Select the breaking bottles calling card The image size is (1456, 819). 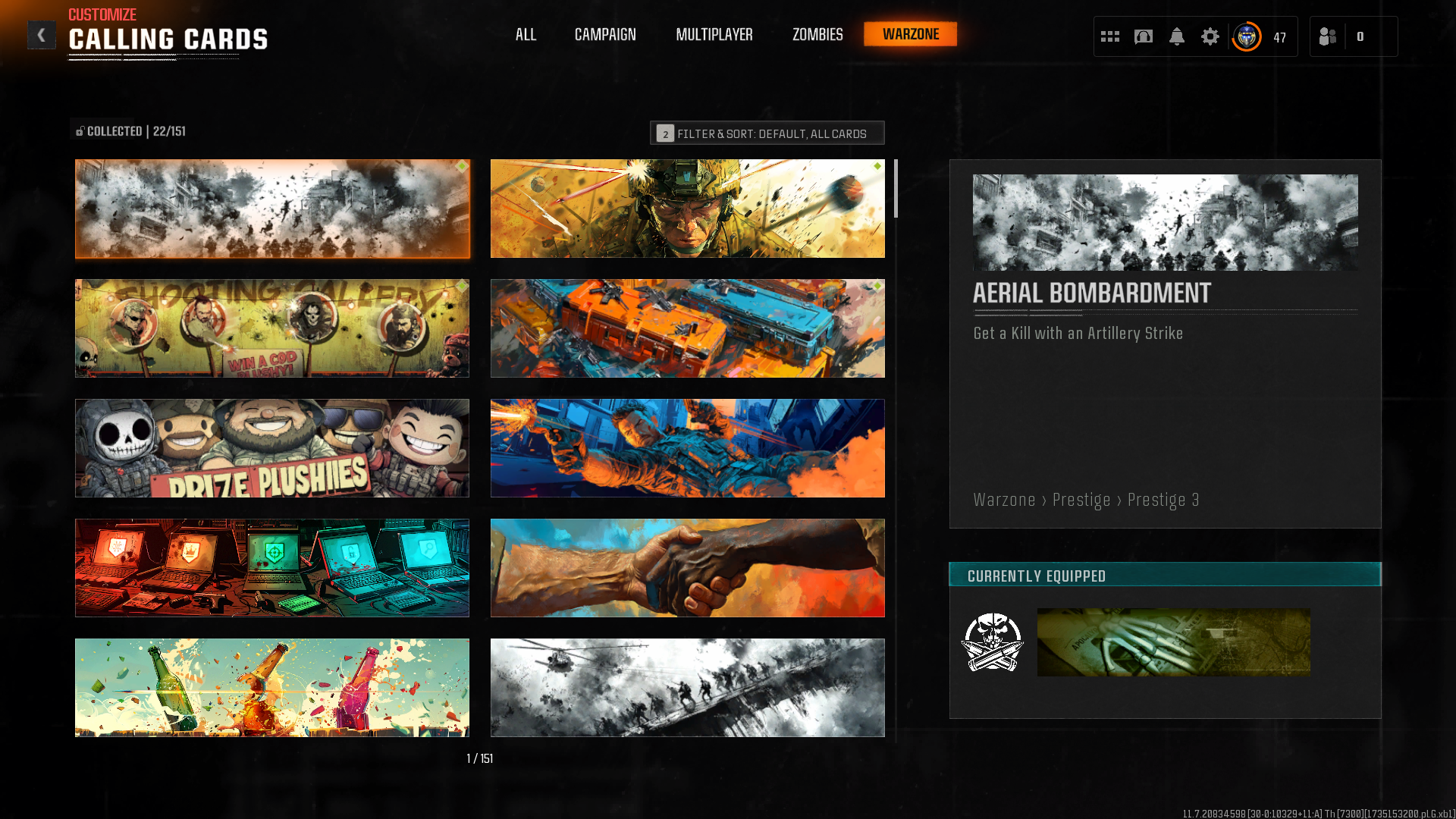[272, 688]
